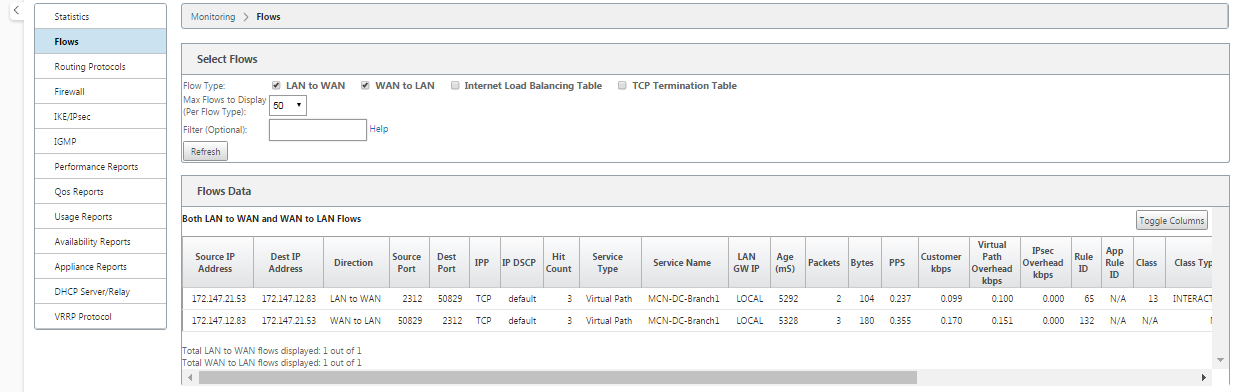Enable TCP Termination Table checkbox
1239x392 pixels.
623,86
